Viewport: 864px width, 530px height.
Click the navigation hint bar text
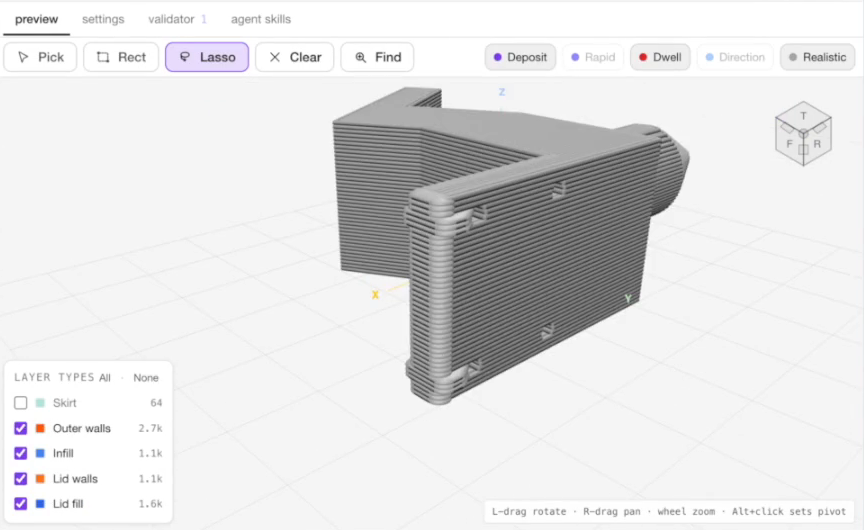point(668,511)
